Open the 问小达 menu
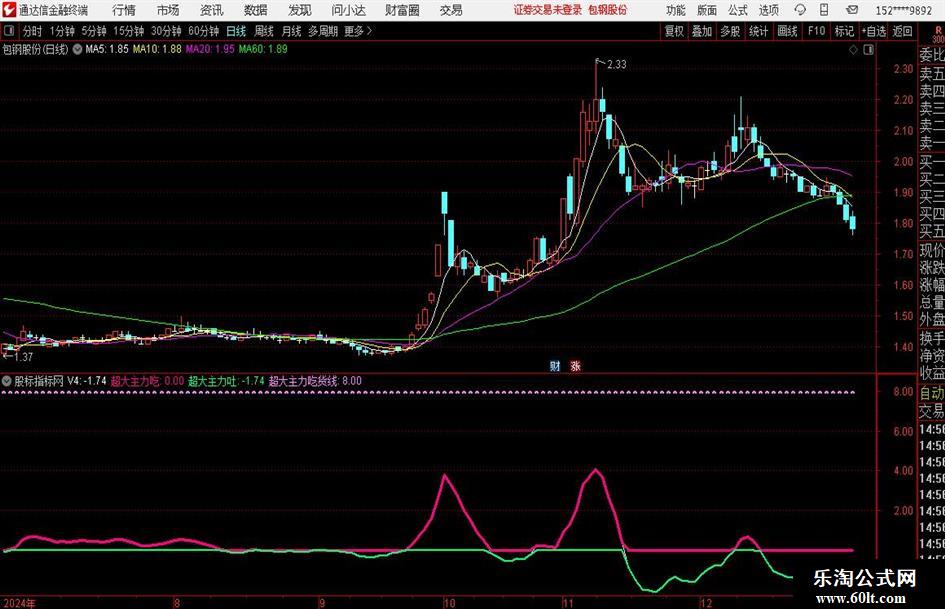 (348, 10)
